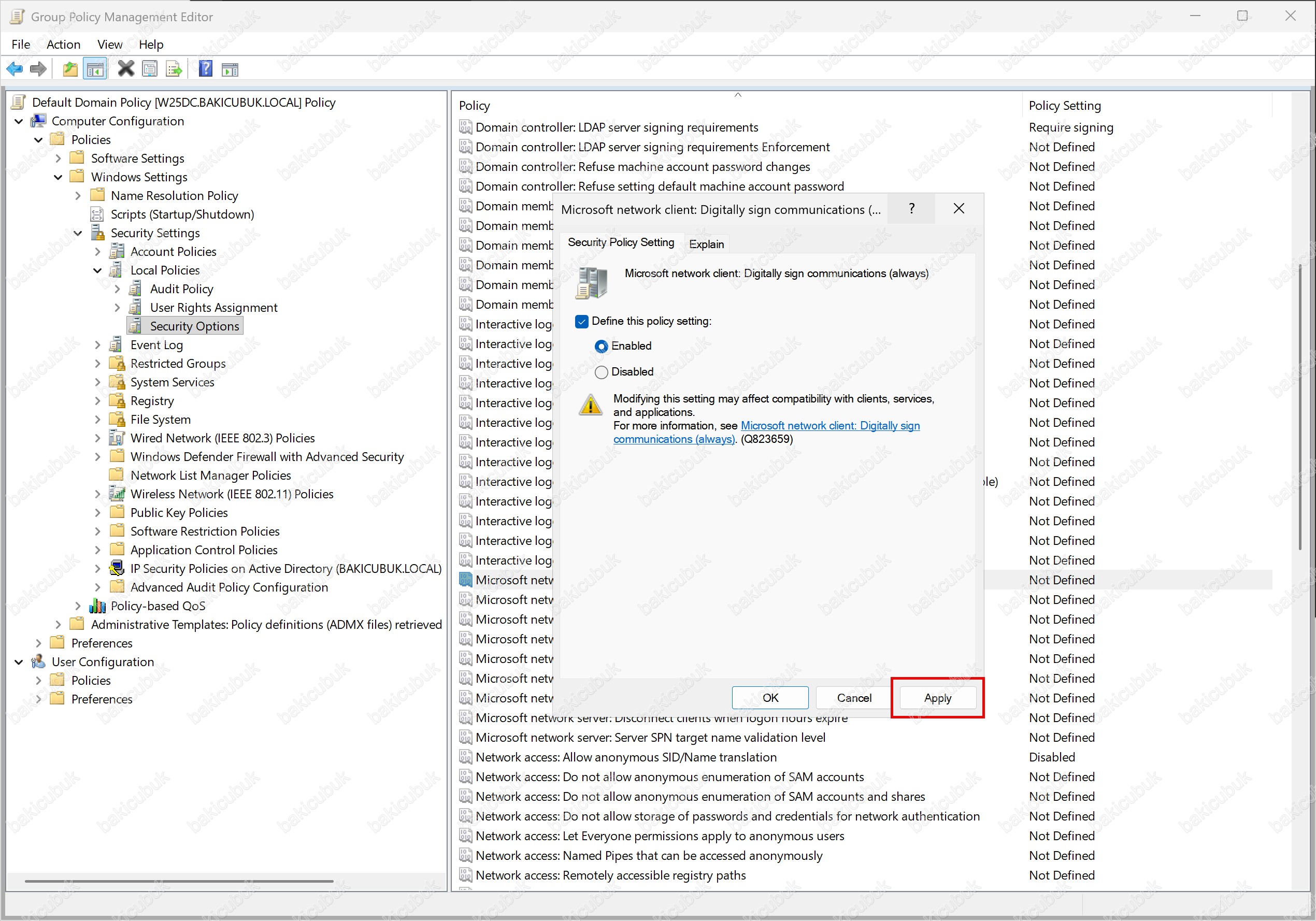Image resolution: width=1316 pixels, height=921 pixels.
Task: Select the Refuse machine account password changes policy
Action: pos(642,166)
